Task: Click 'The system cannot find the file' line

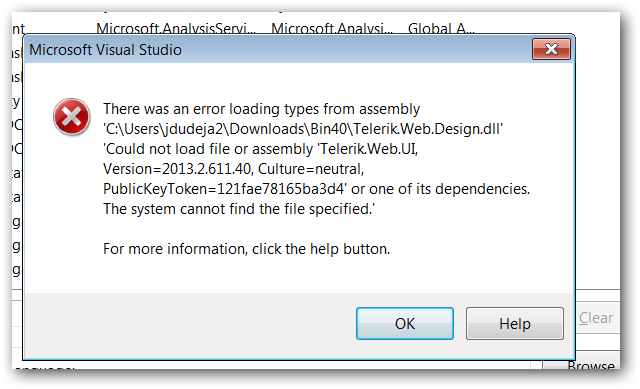Action: 239,209
